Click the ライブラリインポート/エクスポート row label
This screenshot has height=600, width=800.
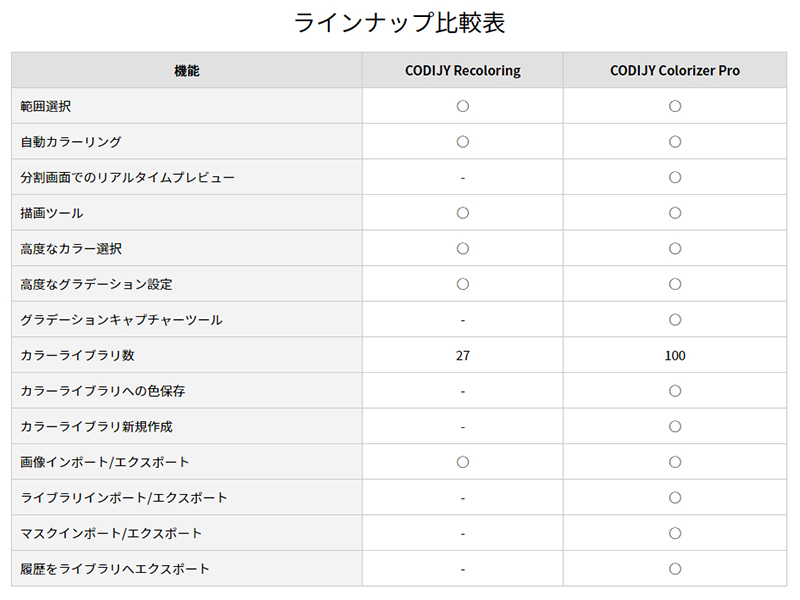coord(124,498)
